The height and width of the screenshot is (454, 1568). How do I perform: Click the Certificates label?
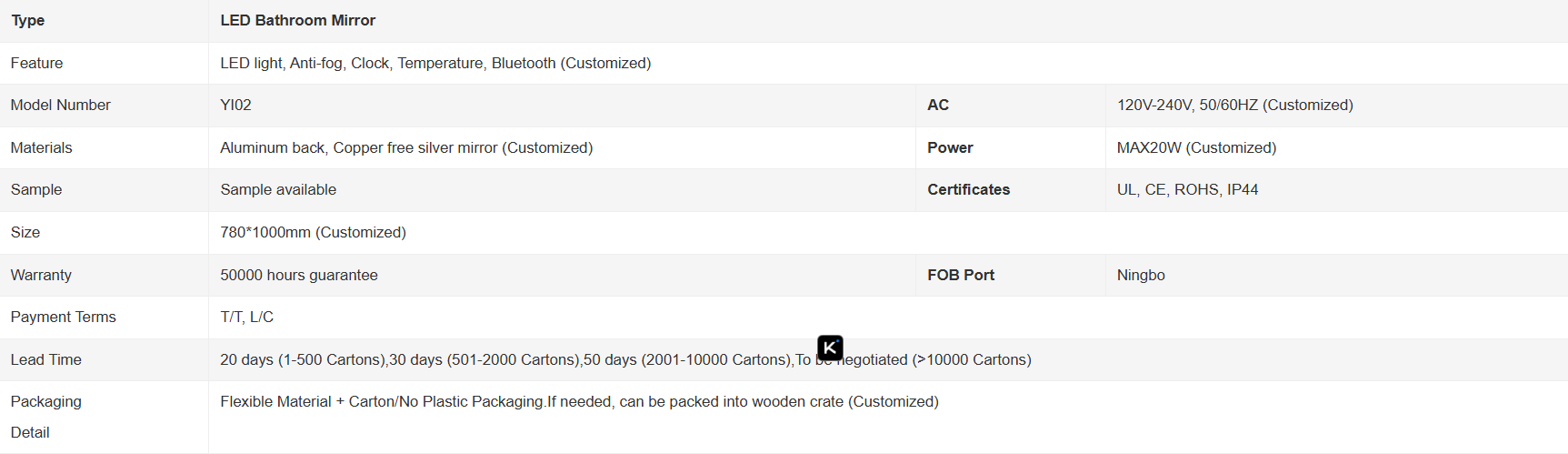click(968, 189)
